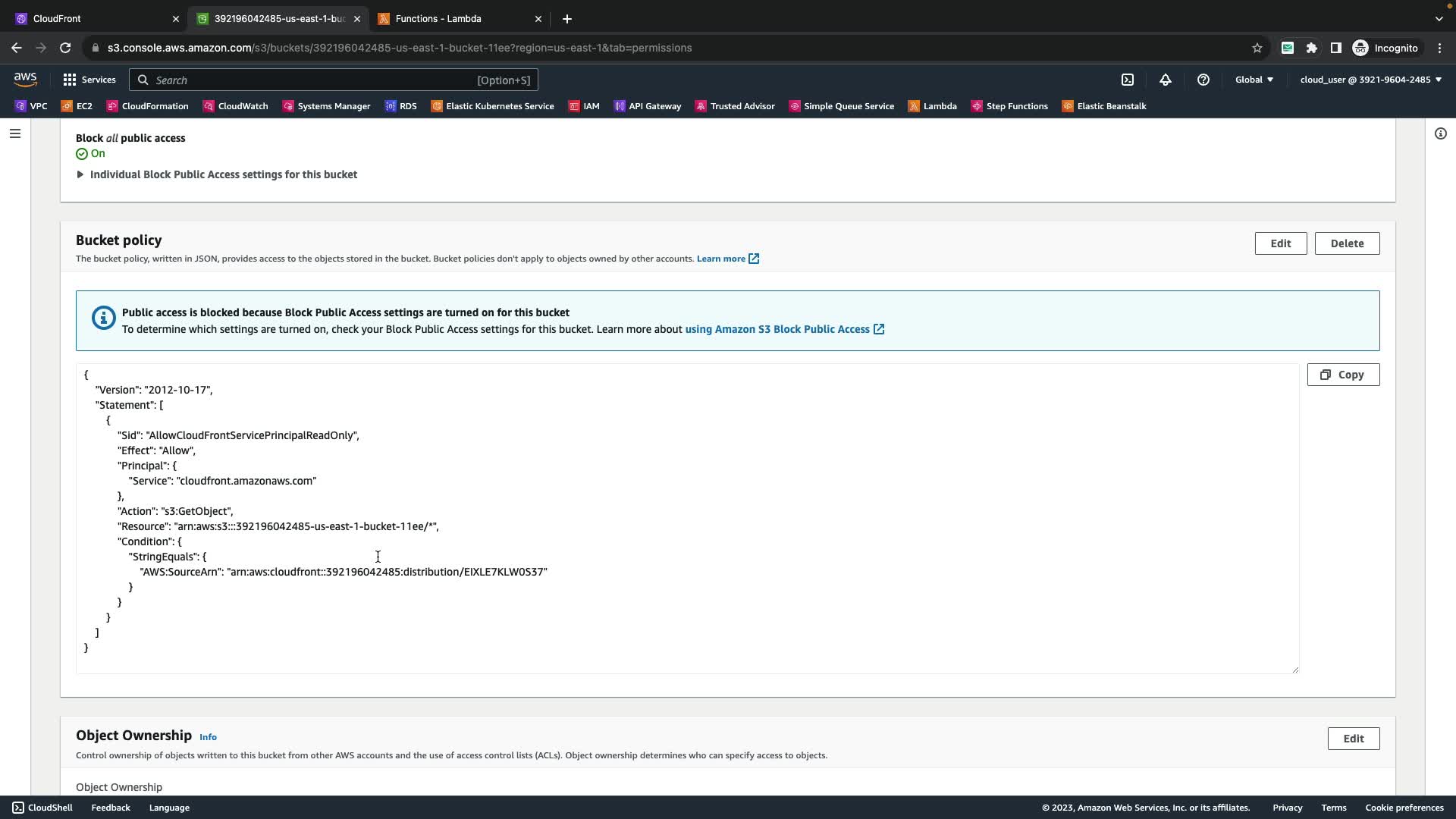Open the Global region dropdown
Image resolution: width=1456 pixels, height=819 pixels.
[x=1254, y=80]
